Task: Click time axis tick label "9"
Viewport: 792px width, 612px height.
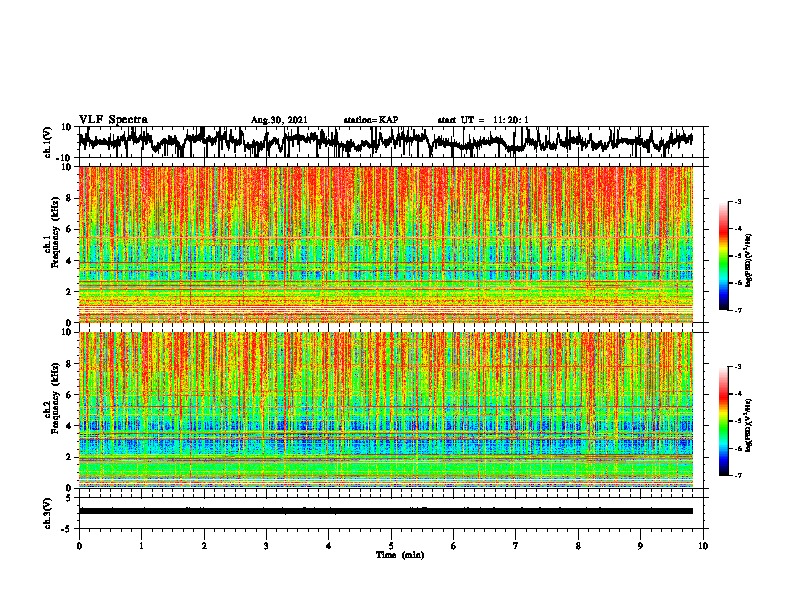Action: point(640,546)
